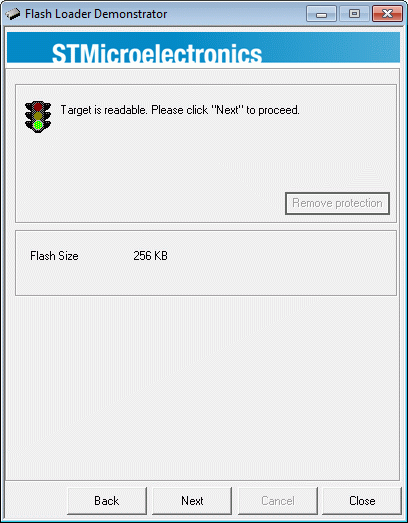
Task: Click the yellow lamp of the traffic light
Action: tap(38, 116)
